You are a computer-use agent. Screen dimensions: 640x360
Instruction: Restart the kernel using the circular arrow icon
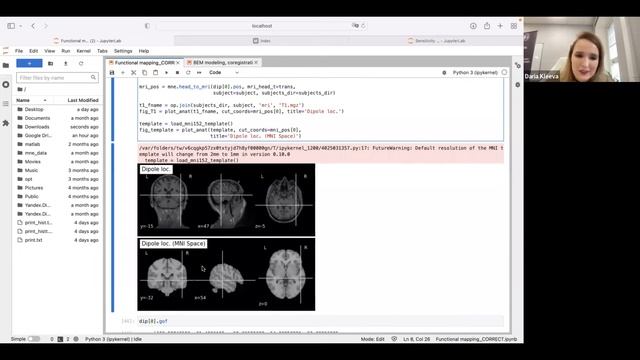[x=188, y=73]
